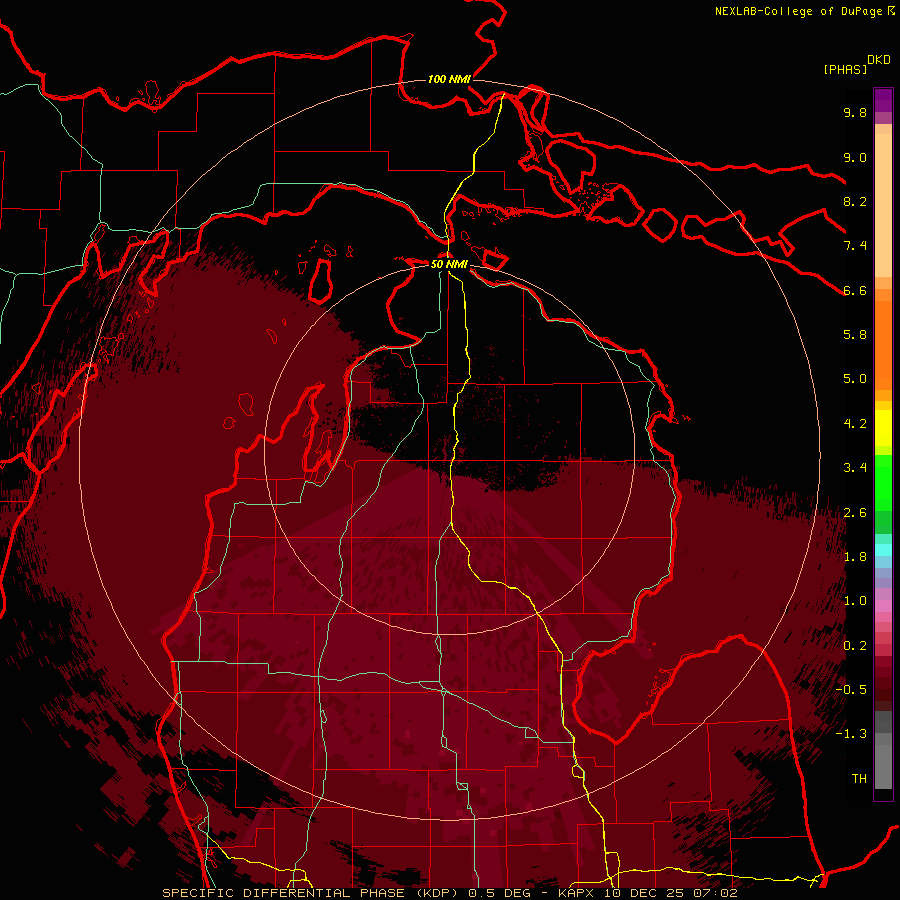The image size is (900, 900).
Task: Click the 6.6 value on color scale
Action: [x=855, y=290]
